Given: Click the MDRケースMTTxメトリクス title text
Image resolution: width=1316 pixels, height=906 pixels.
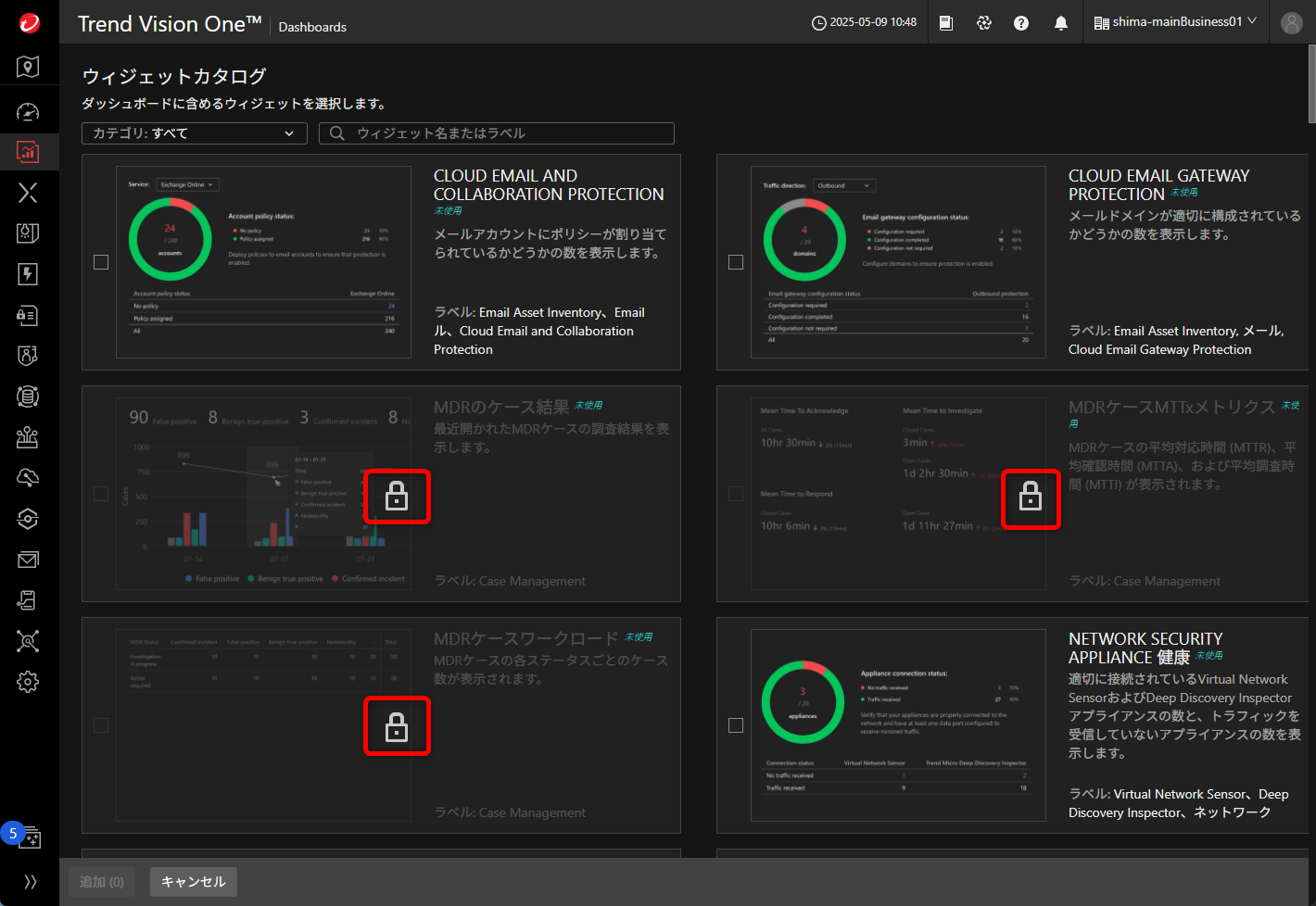Looking at the screenshot, I should tap(1171, 407).
